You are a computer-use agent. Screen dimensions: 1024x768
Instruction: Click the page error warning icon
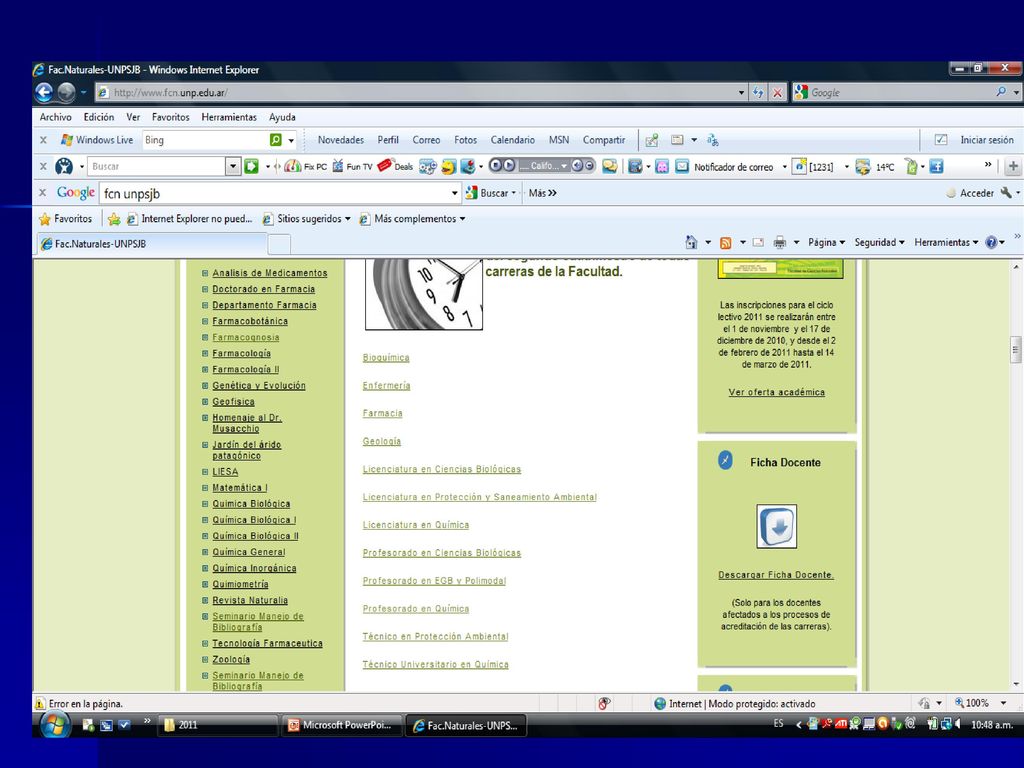[40, 703]
